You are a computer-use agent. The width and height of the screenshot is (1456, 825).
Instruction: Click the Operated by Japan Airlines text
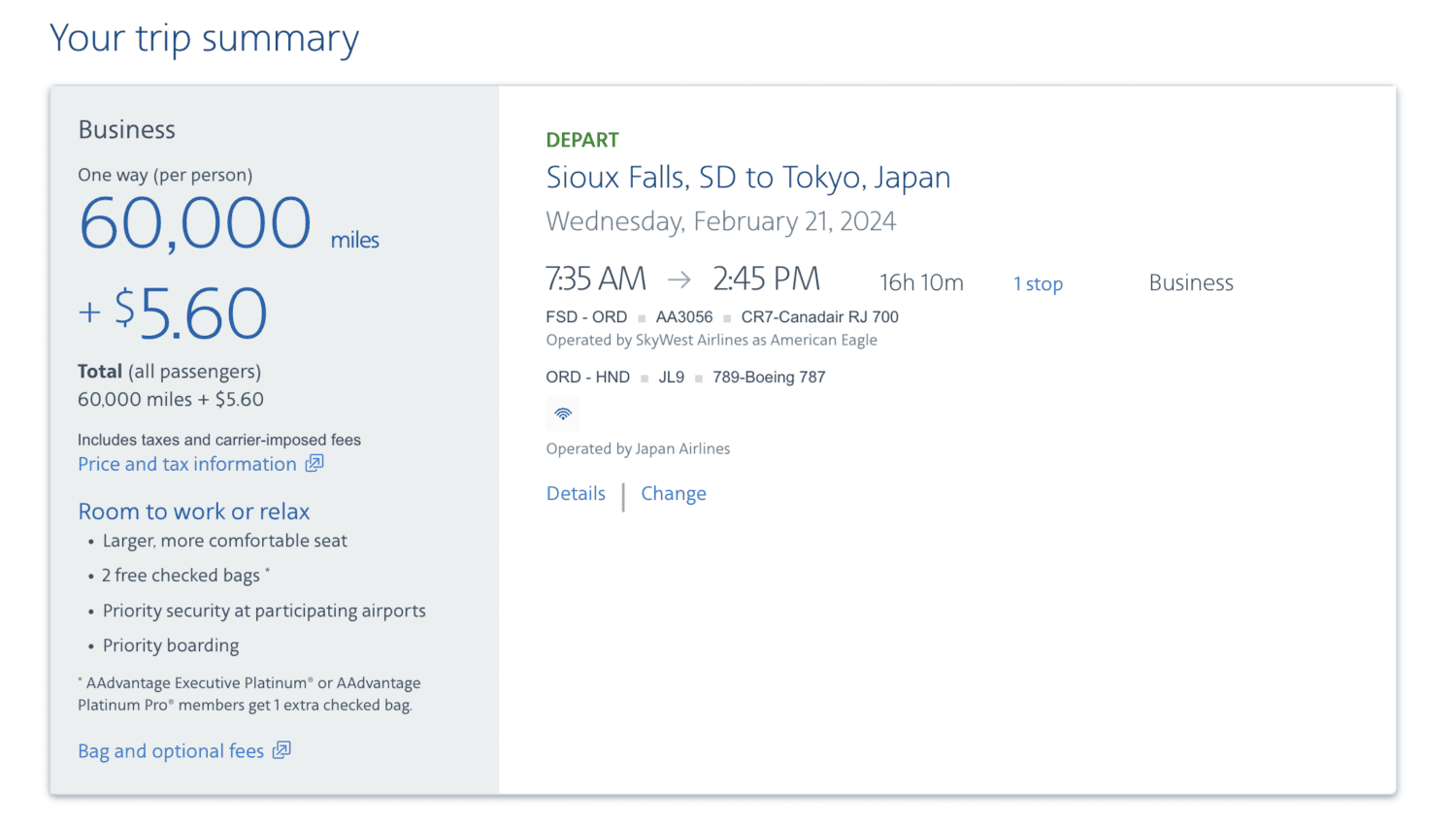tap(638, 448)
